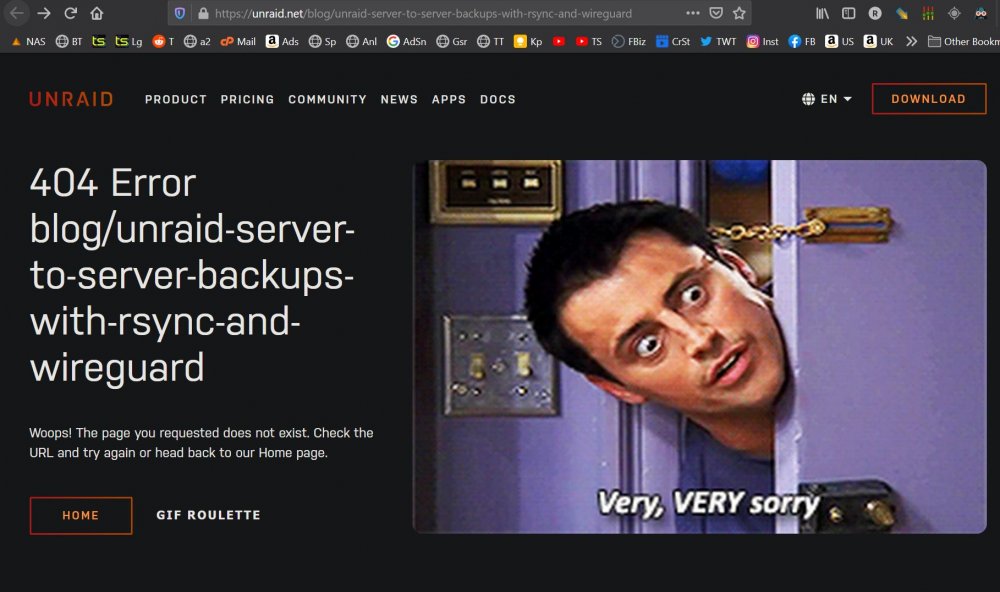The image size is (1000, 592).
Task: Open the PRODUCT menu
Action: (x=175, y=100)
